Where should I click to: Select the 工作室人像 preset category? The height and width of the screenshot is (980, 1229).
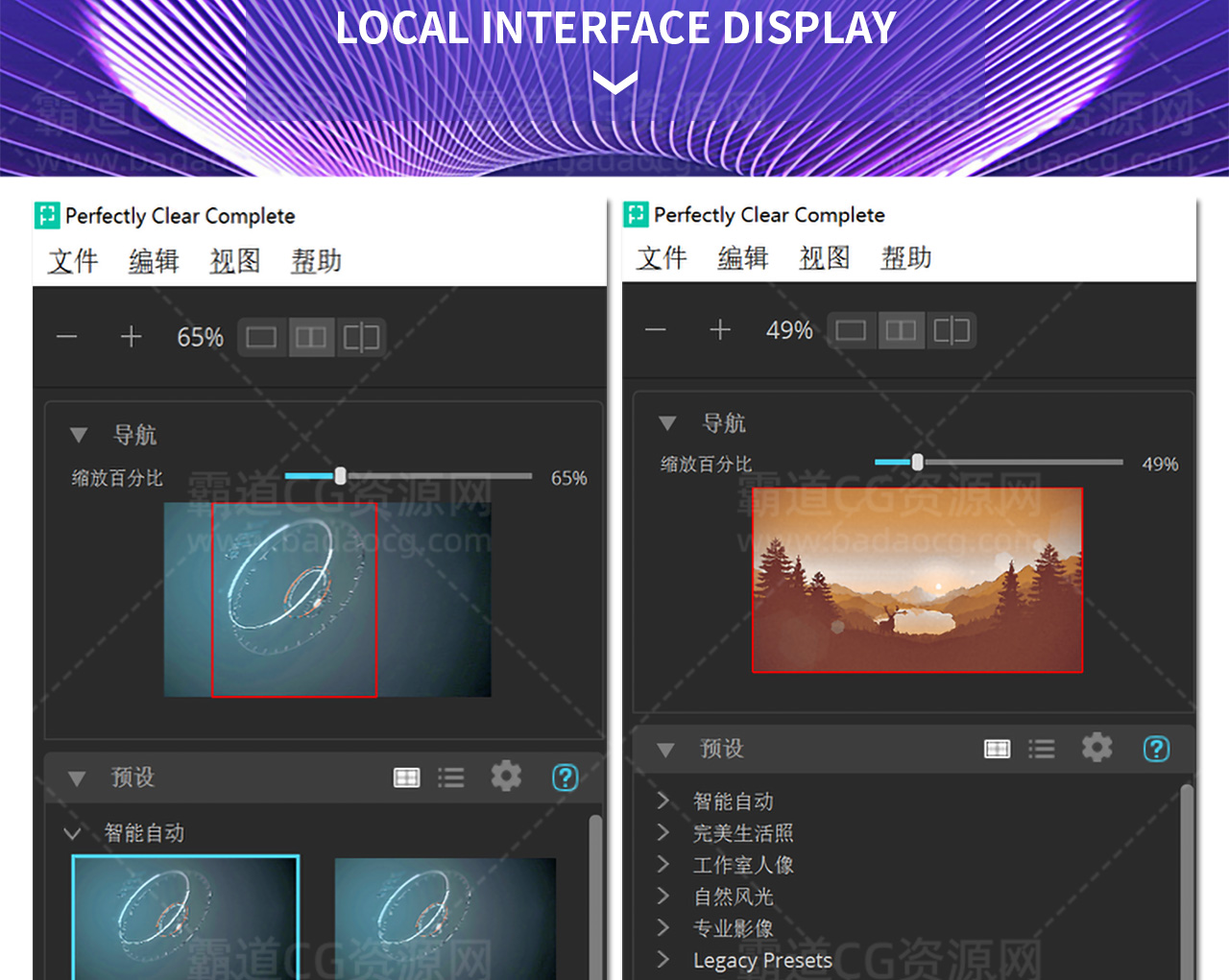[742, 865]
